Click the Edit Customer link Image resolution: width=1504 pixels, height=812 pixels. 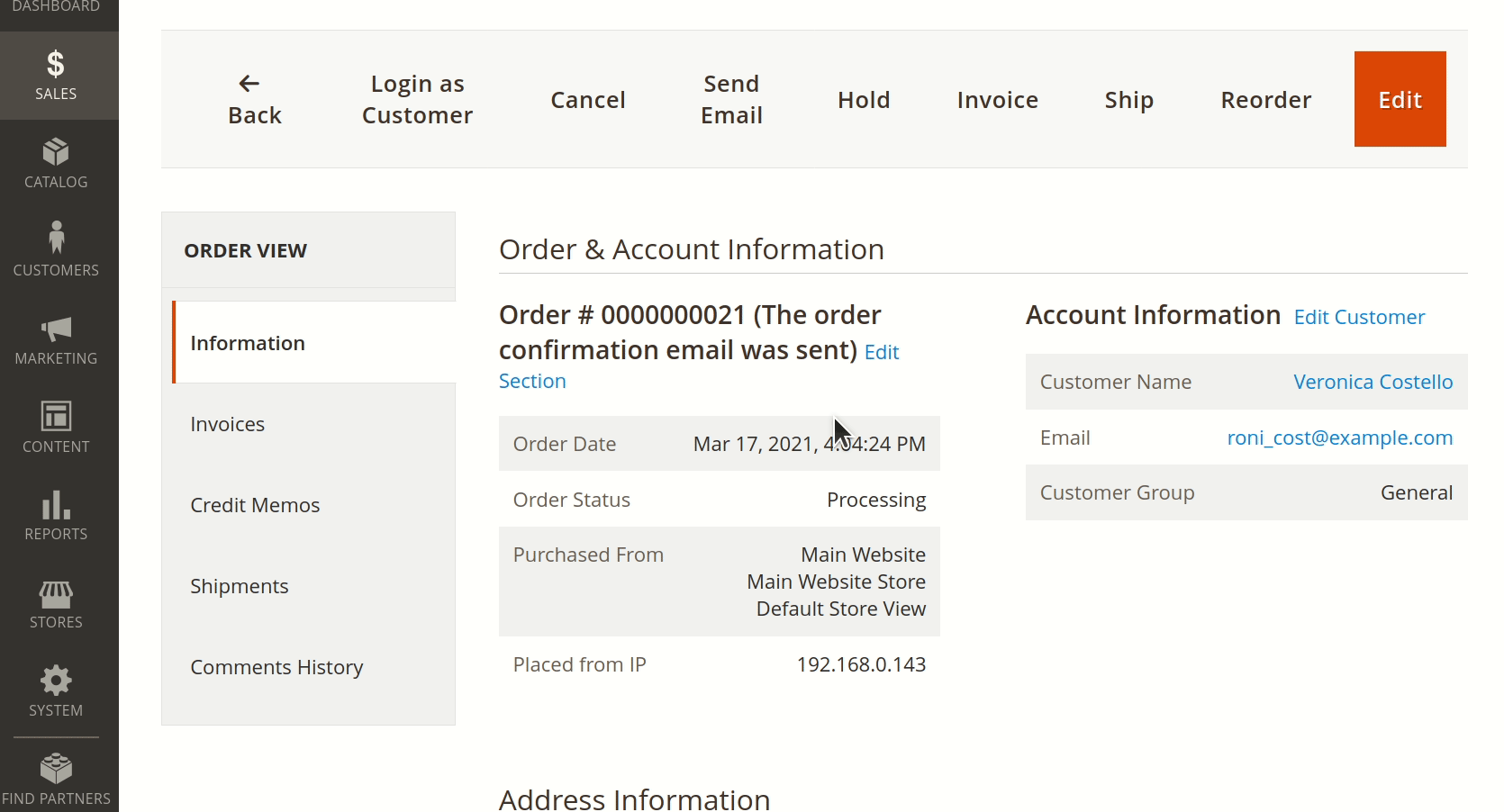coord(1359,317)
